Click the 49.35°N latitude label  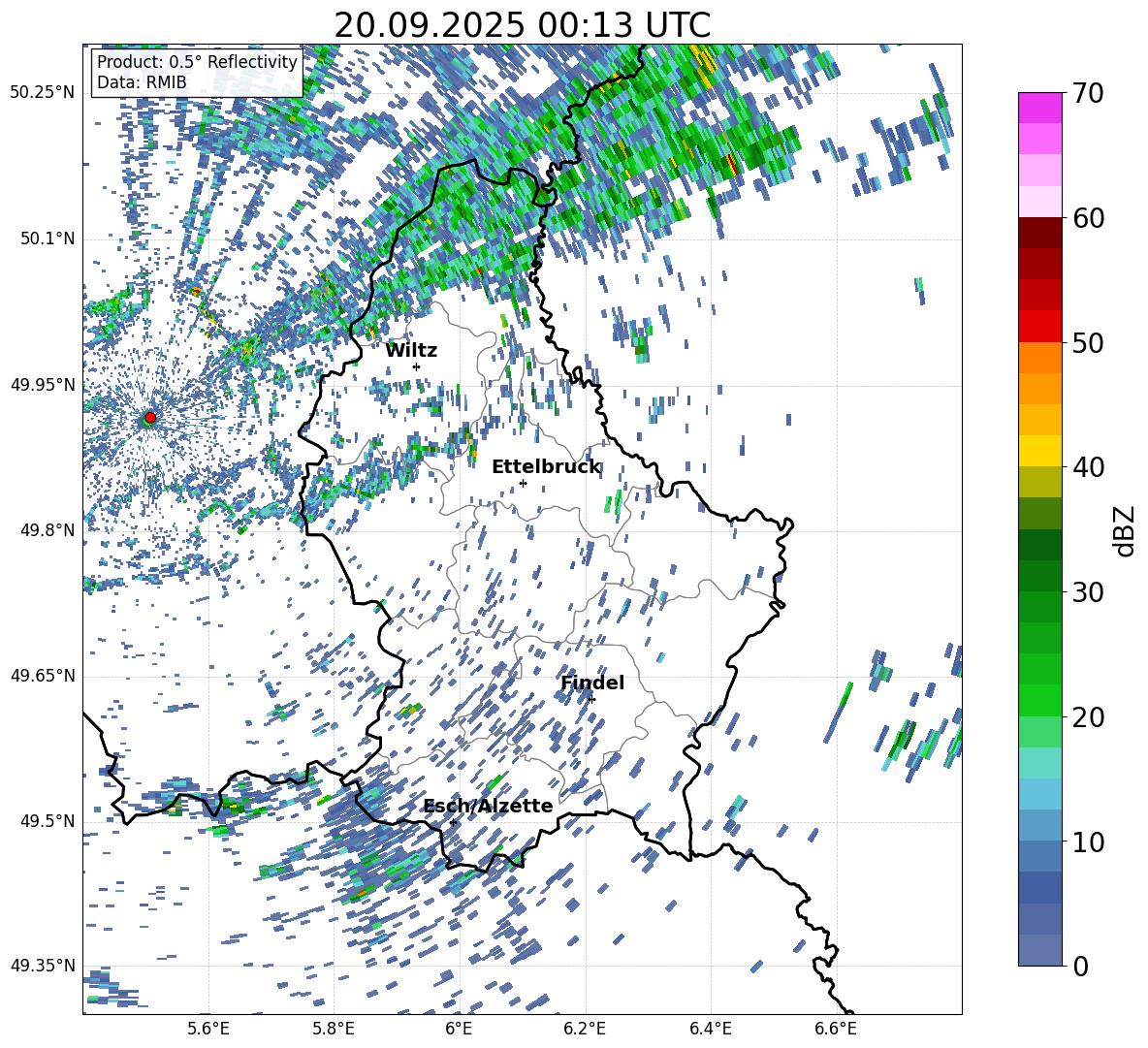(43, 966)
